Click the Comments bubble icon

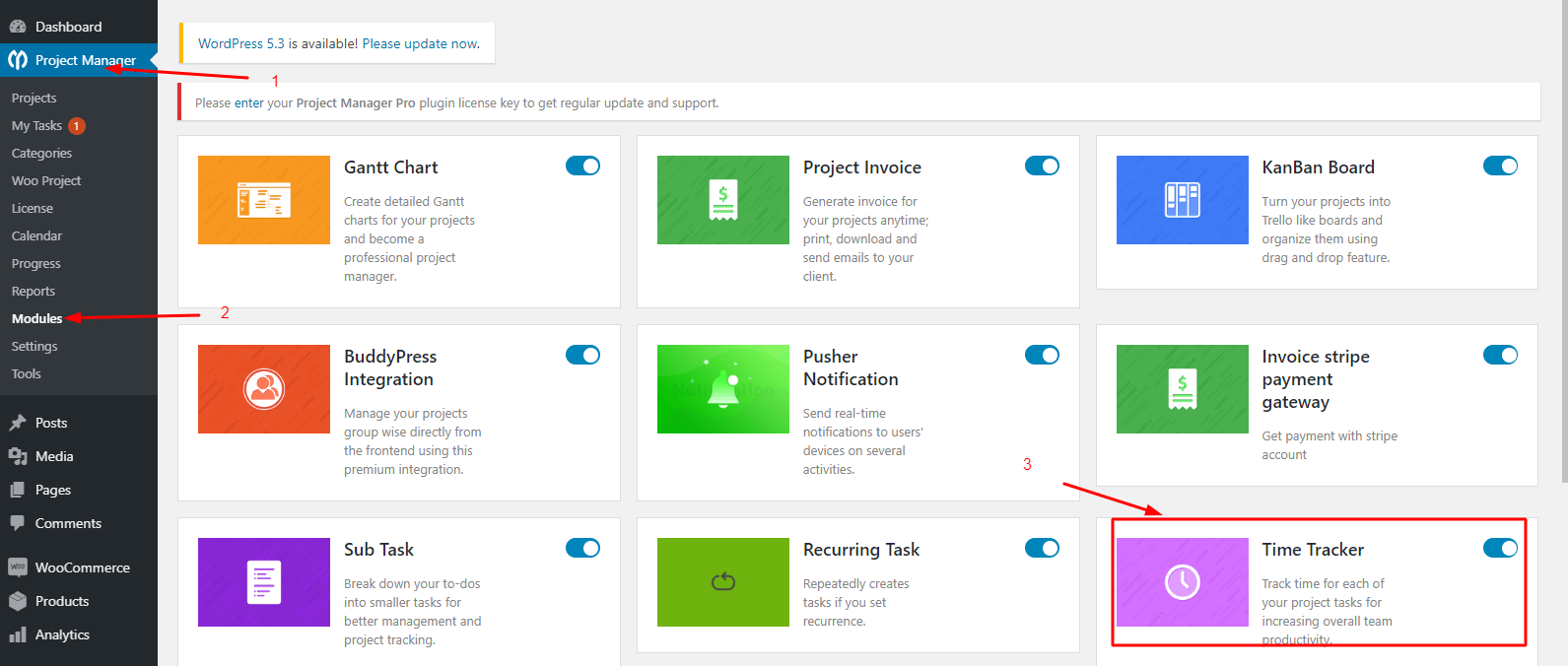(18, 523)
